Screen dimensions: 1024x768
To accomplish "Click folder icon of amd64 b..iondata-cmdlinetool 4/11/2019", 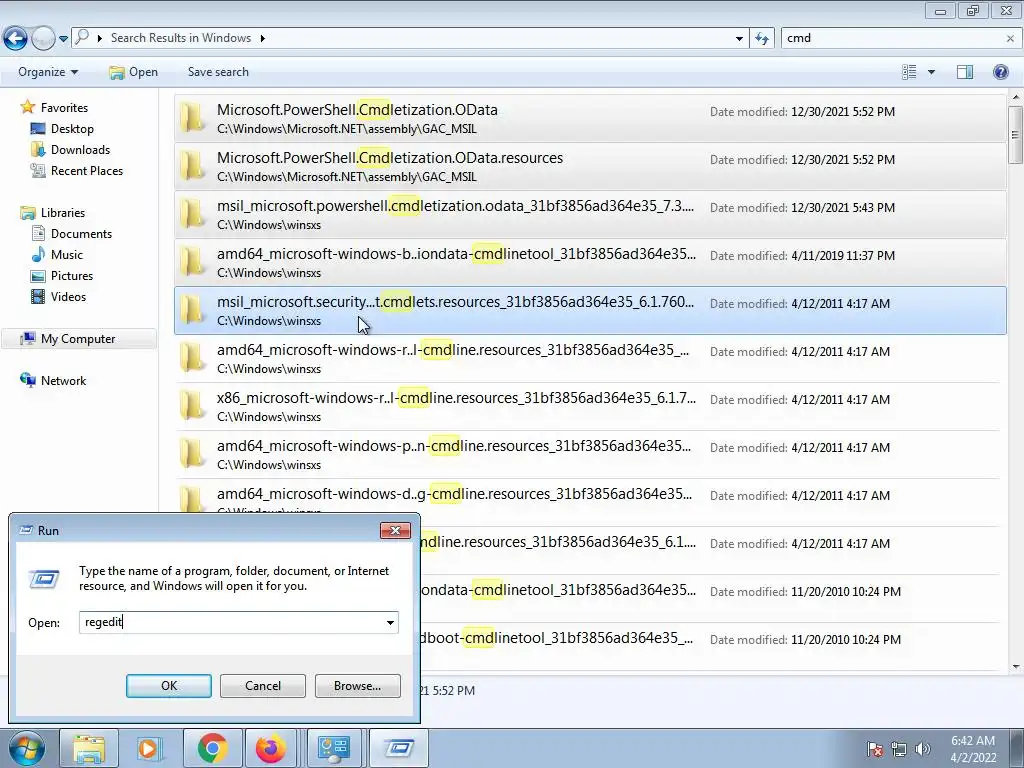I will pos(193,262).
